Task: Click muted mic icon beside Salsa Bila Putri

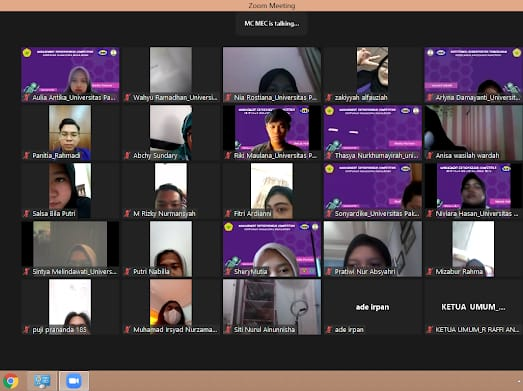Action: coord(26,214)
